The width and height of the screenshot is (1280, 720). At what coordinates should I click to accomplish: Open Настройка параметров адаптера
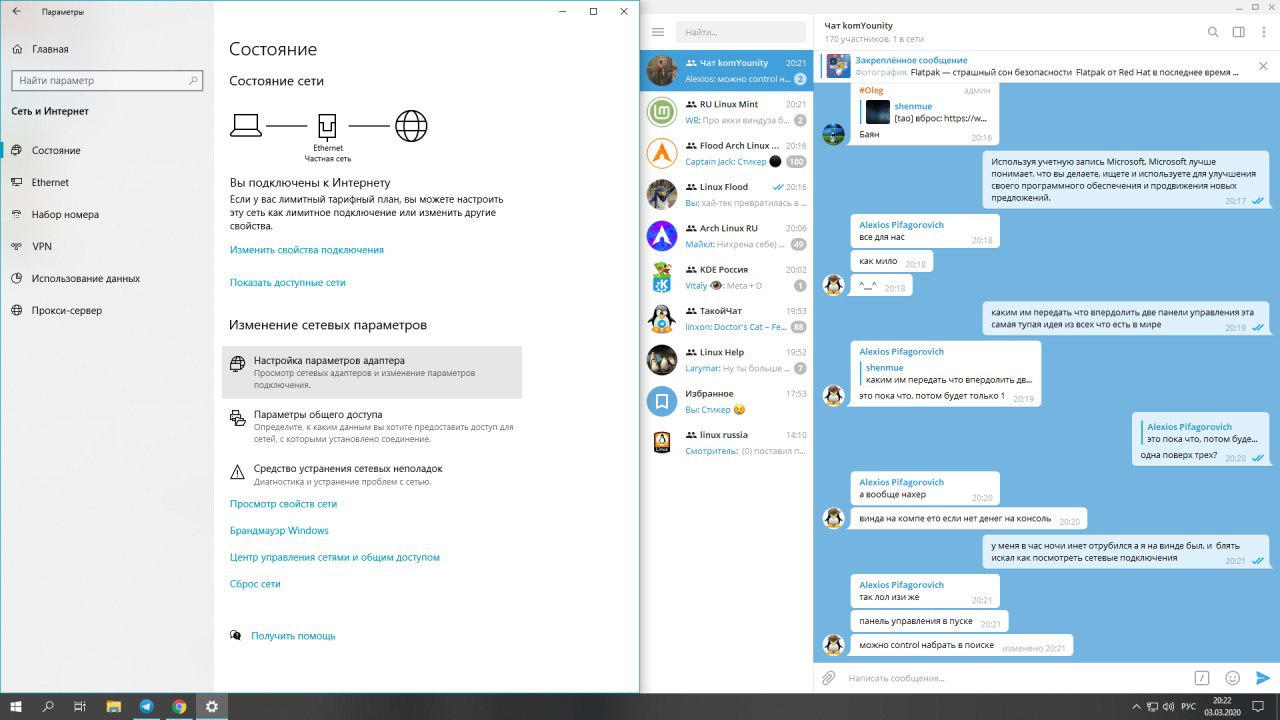(x=372, y=372)
